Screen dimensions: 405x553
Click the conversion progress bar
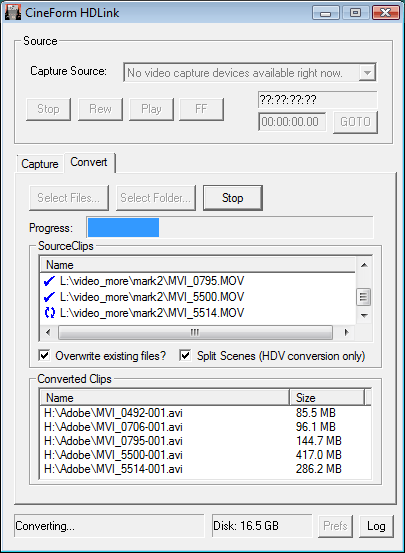click(x=230, y=227)
